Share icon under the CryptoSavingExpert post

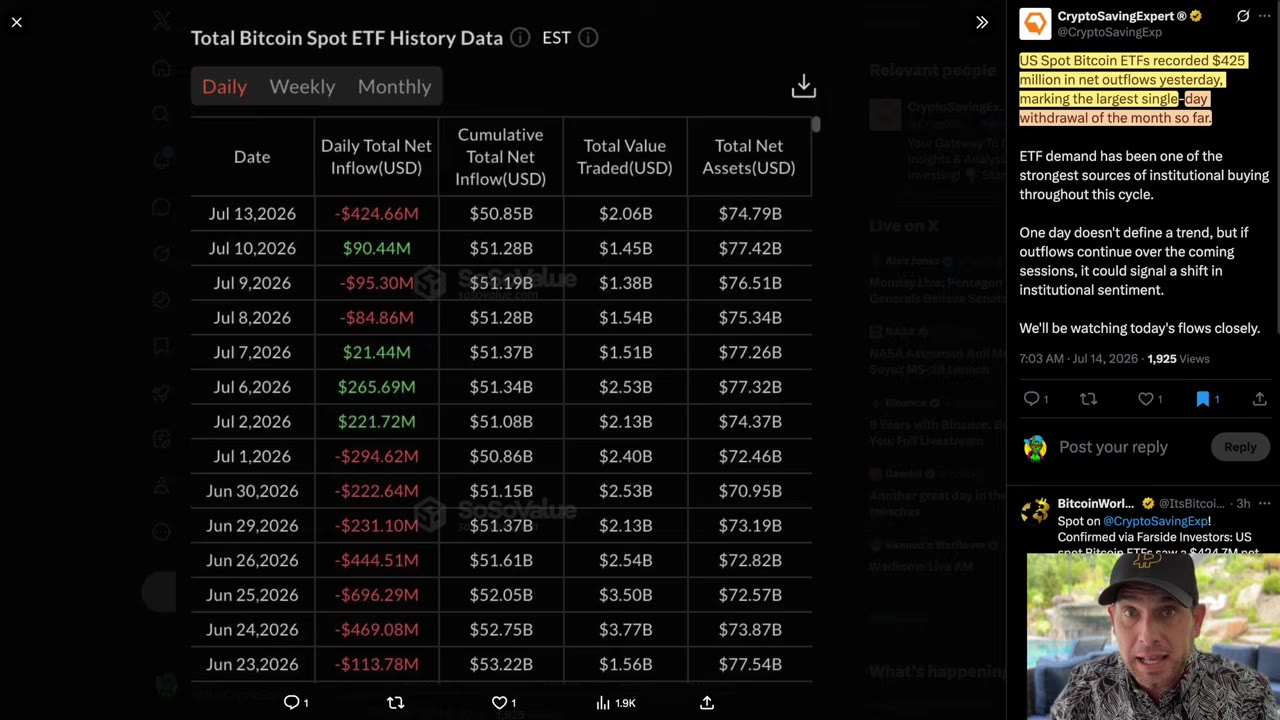[x=1260, y=399]
